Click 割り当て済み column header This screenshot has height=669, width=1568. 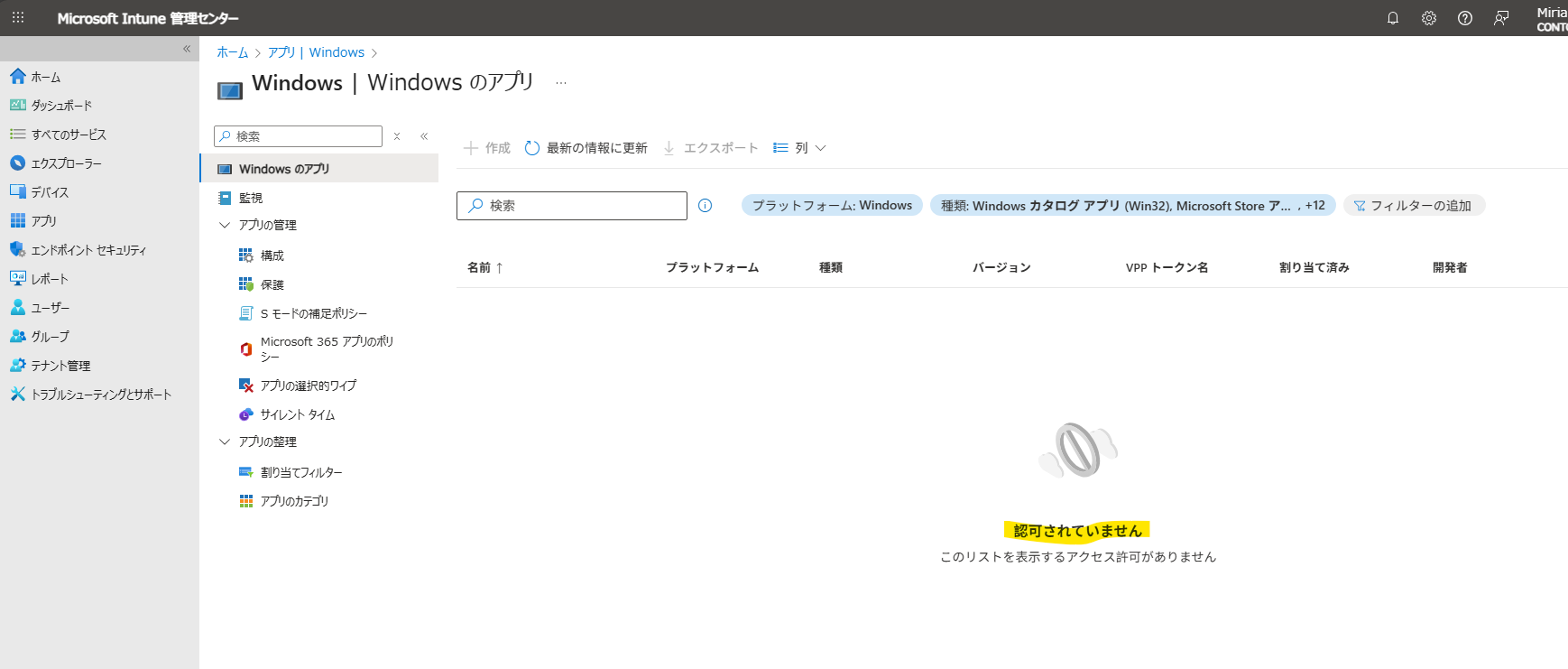click(1314, 267)
